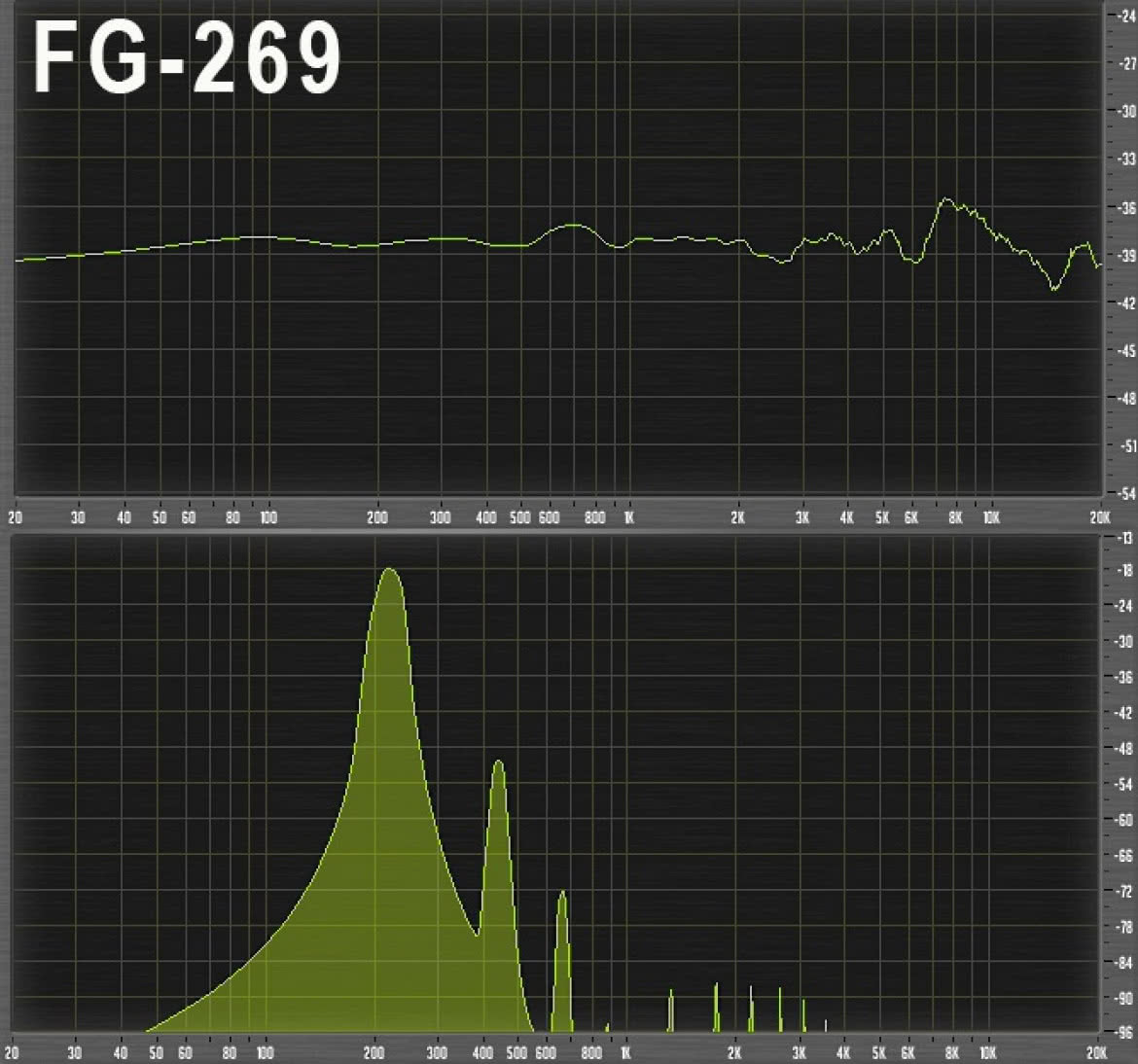Click the 1K label under the upper graph
The height and width of the screenshot is (1064, 1138).
point(628,517)
